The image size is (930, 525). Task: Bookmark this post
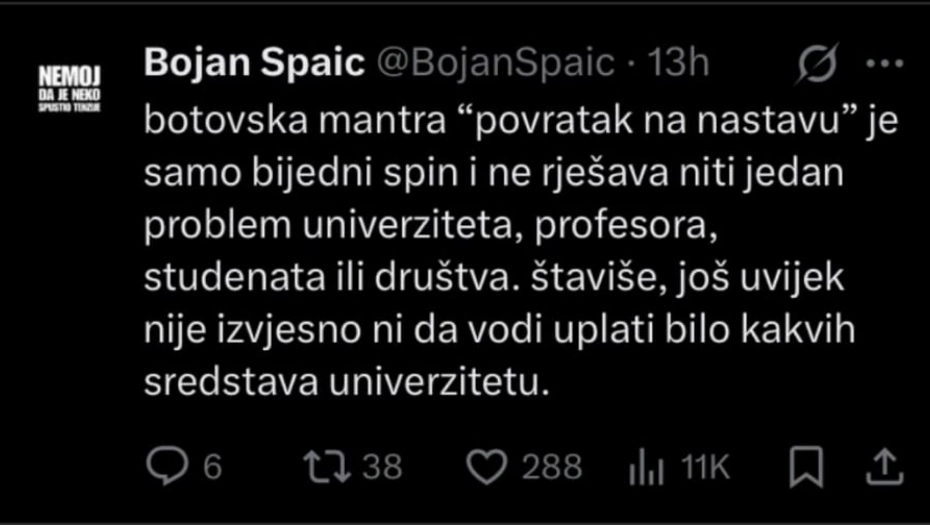click(807, 467)
